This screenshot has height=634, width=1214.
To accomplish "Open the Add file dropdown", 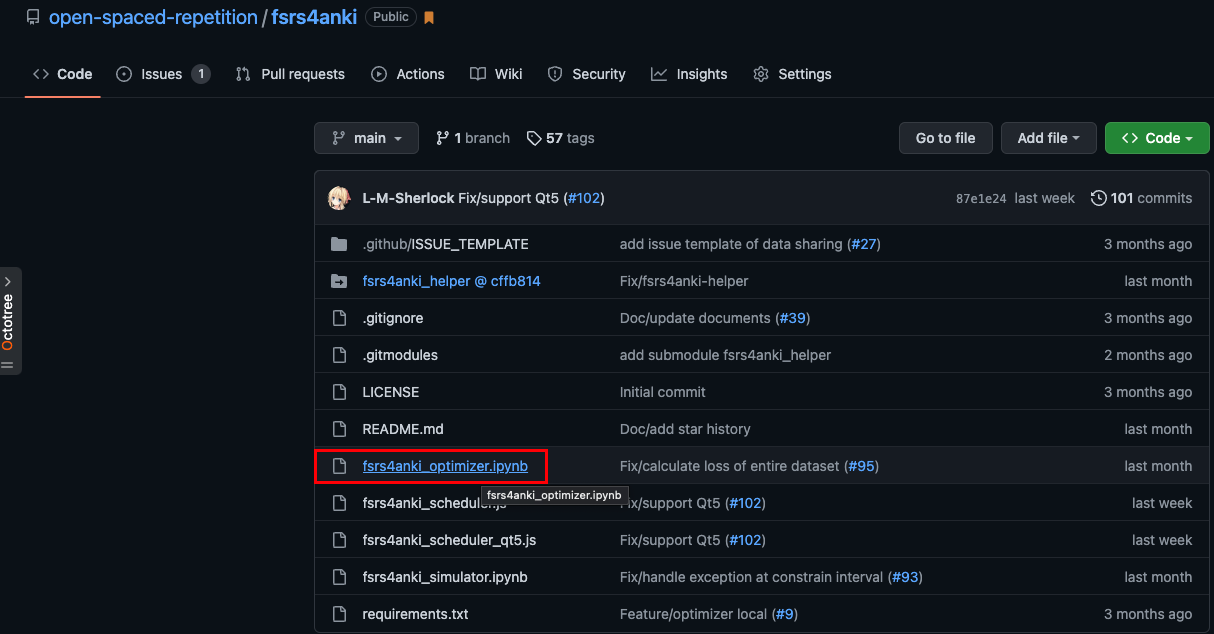I will [1048, 138].
